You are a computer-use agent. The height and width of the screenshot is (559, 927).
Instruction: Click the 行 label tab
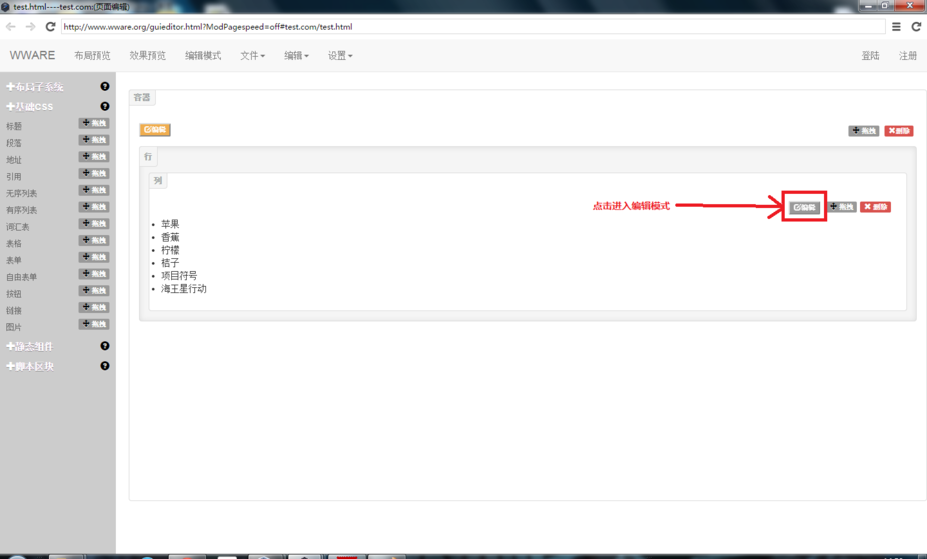(148, 157)
